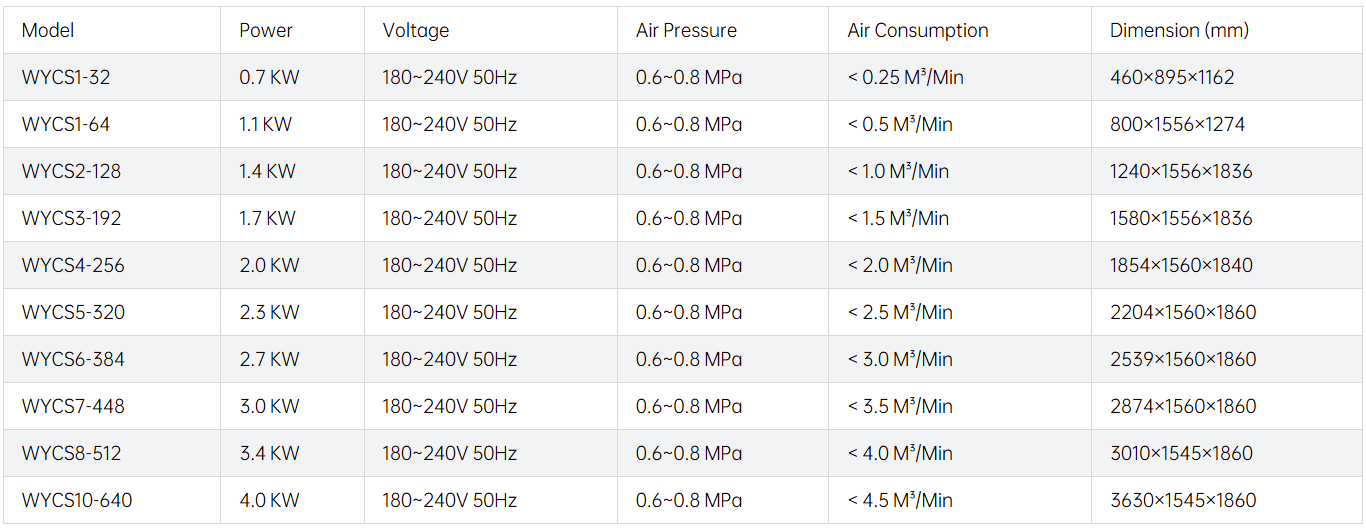Click the Dimension (mm) column header

[1179, 30]
